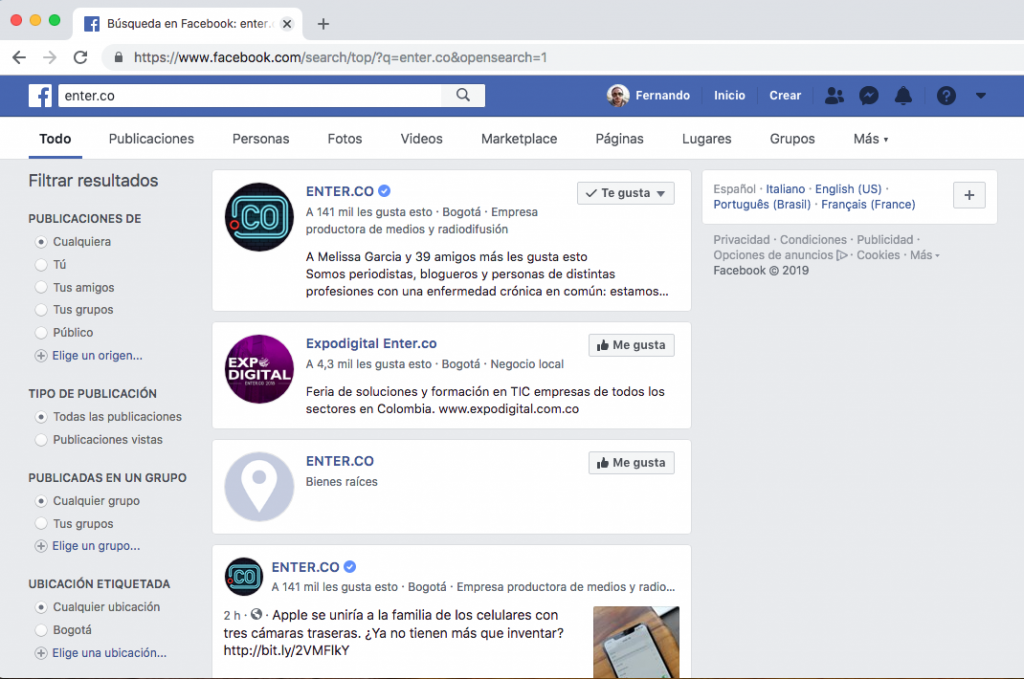Image resolution: width=1024 pixels, height=679 pixels.
Task: Click Me gusta for Expodigital Enter.co
Action: coord(632,345)
